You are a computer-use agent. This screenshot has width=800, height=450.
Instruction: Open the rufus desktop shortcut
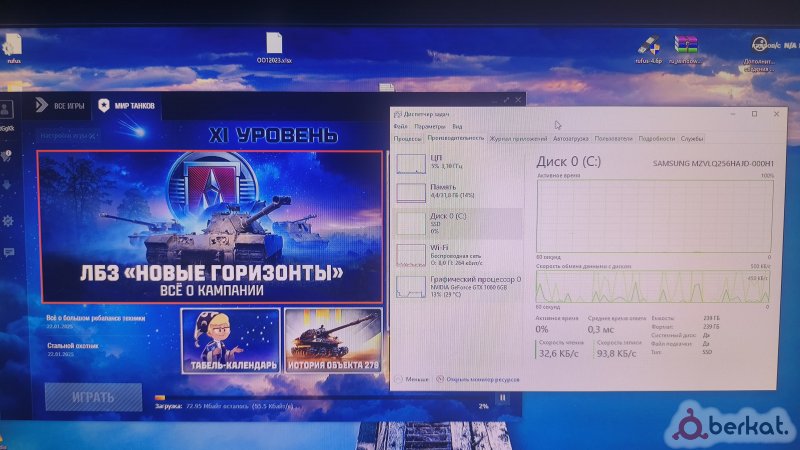[13, 48]
